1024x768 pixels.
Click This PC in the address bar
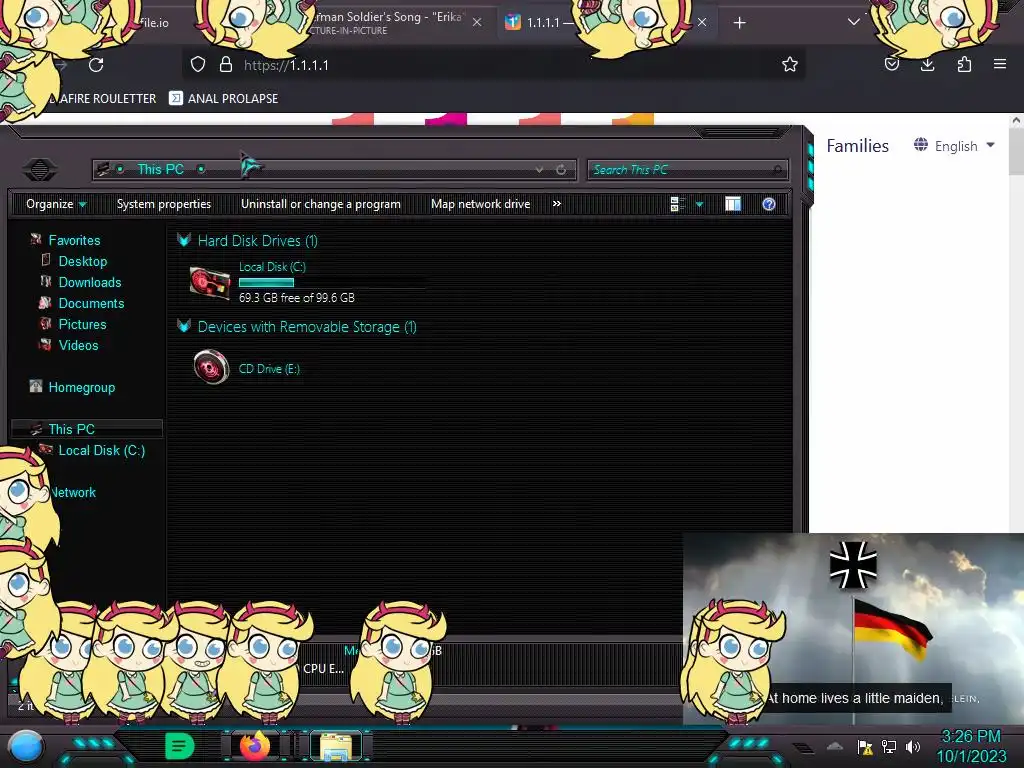161,169
